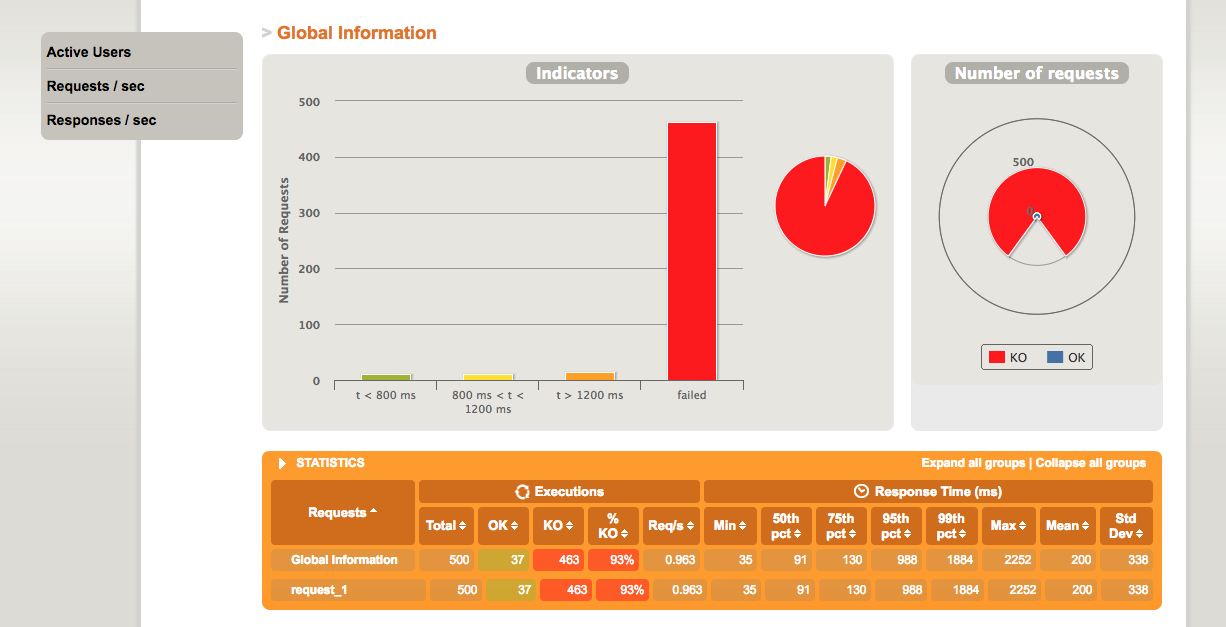Toggle the KO series in the chart legend

1007,358
